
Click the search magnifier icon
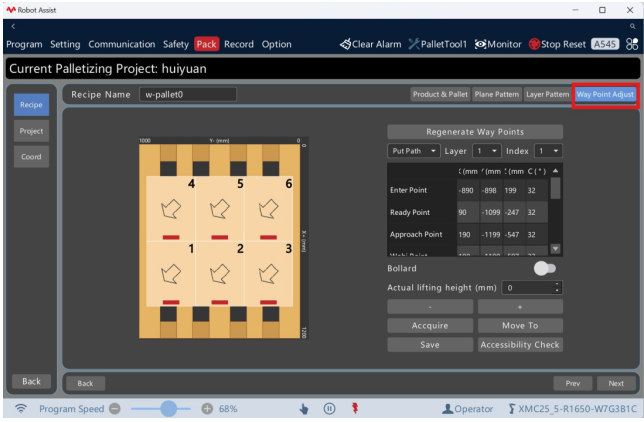point(632,26)
